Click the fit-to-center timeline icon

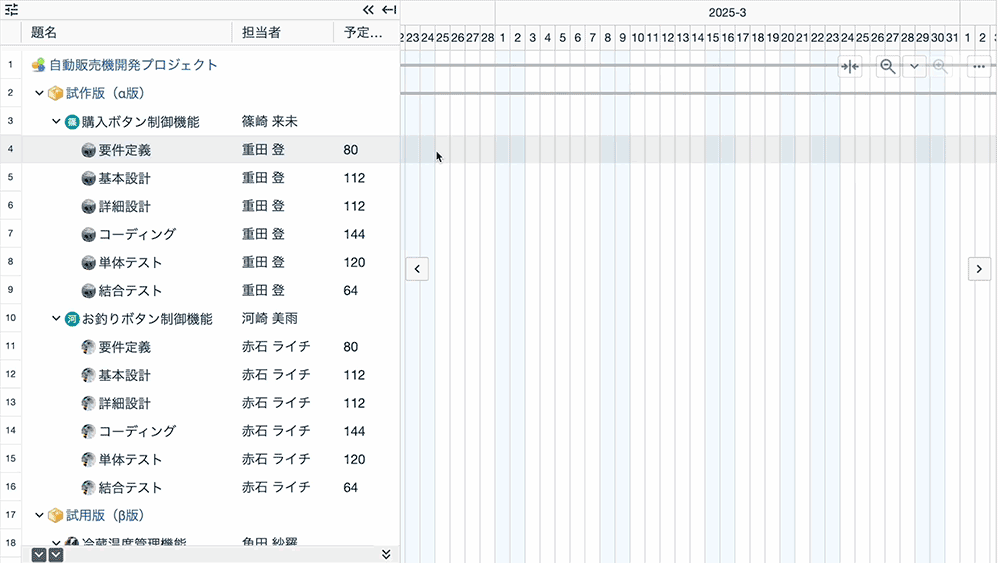(x=850, y=67)
